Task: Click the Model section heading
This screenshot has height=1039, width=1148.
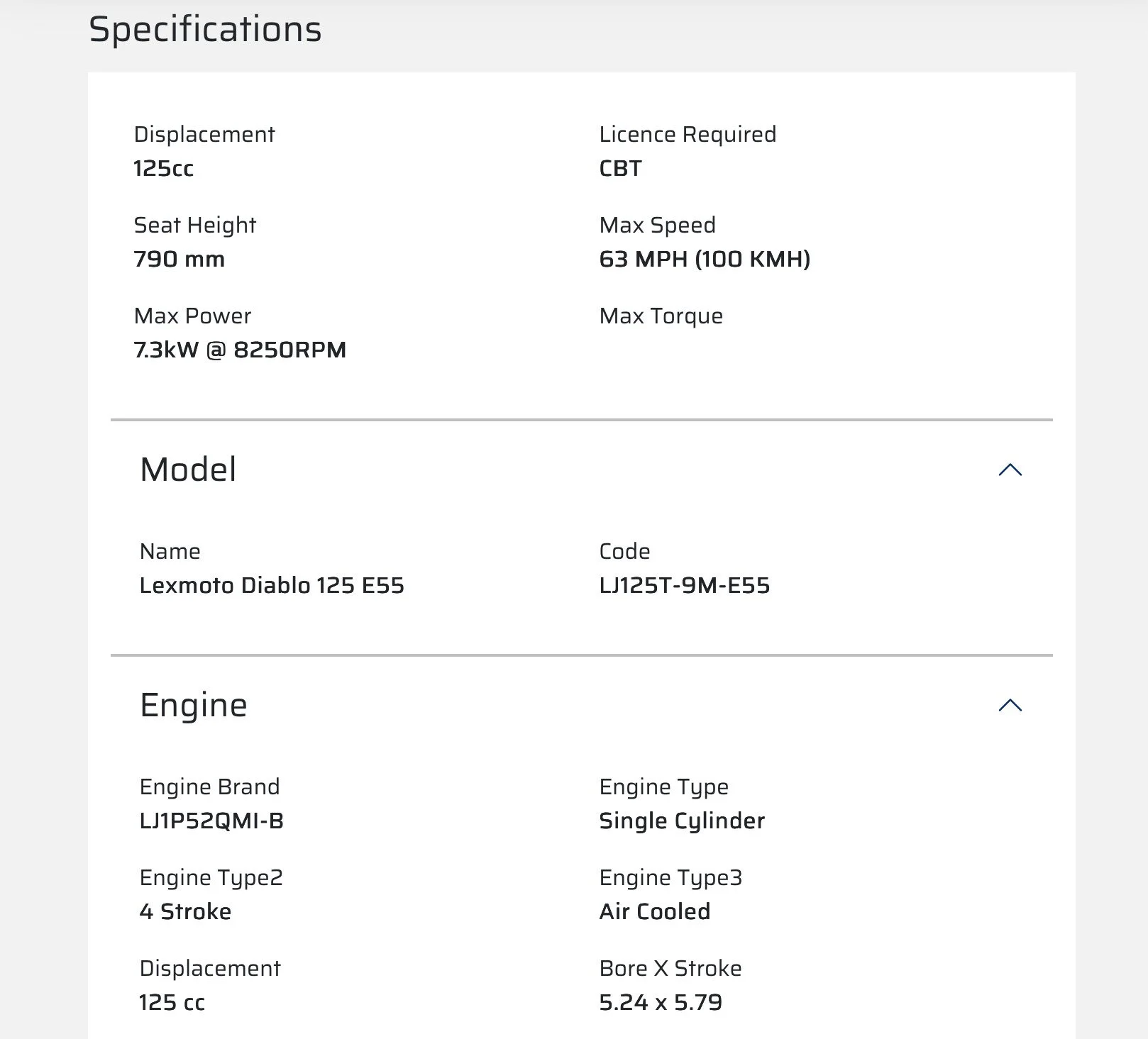Action: coord(188,470)
